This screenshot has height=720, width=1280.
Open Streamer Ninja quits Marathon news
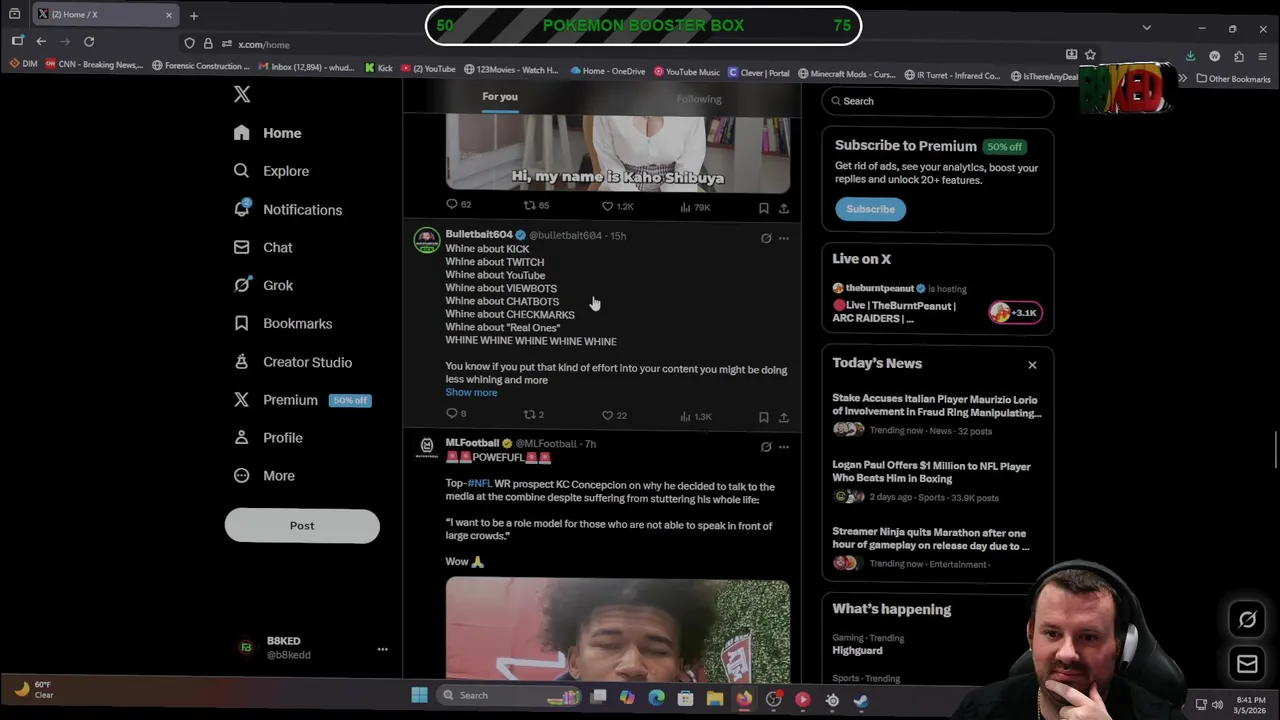(937, 548)
